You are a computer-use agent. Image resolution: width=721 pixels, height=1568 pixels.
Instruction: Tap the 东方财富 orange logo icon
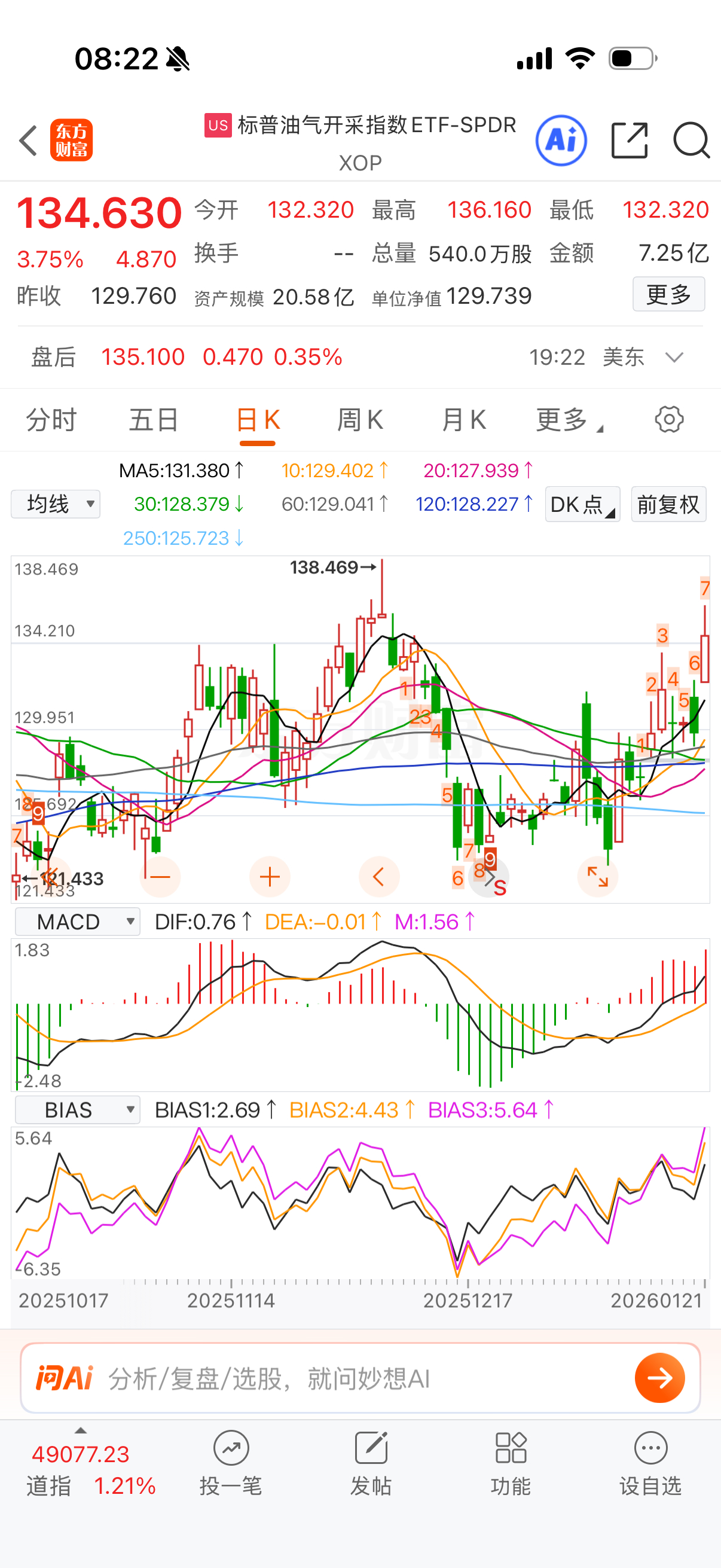(71, 140)
